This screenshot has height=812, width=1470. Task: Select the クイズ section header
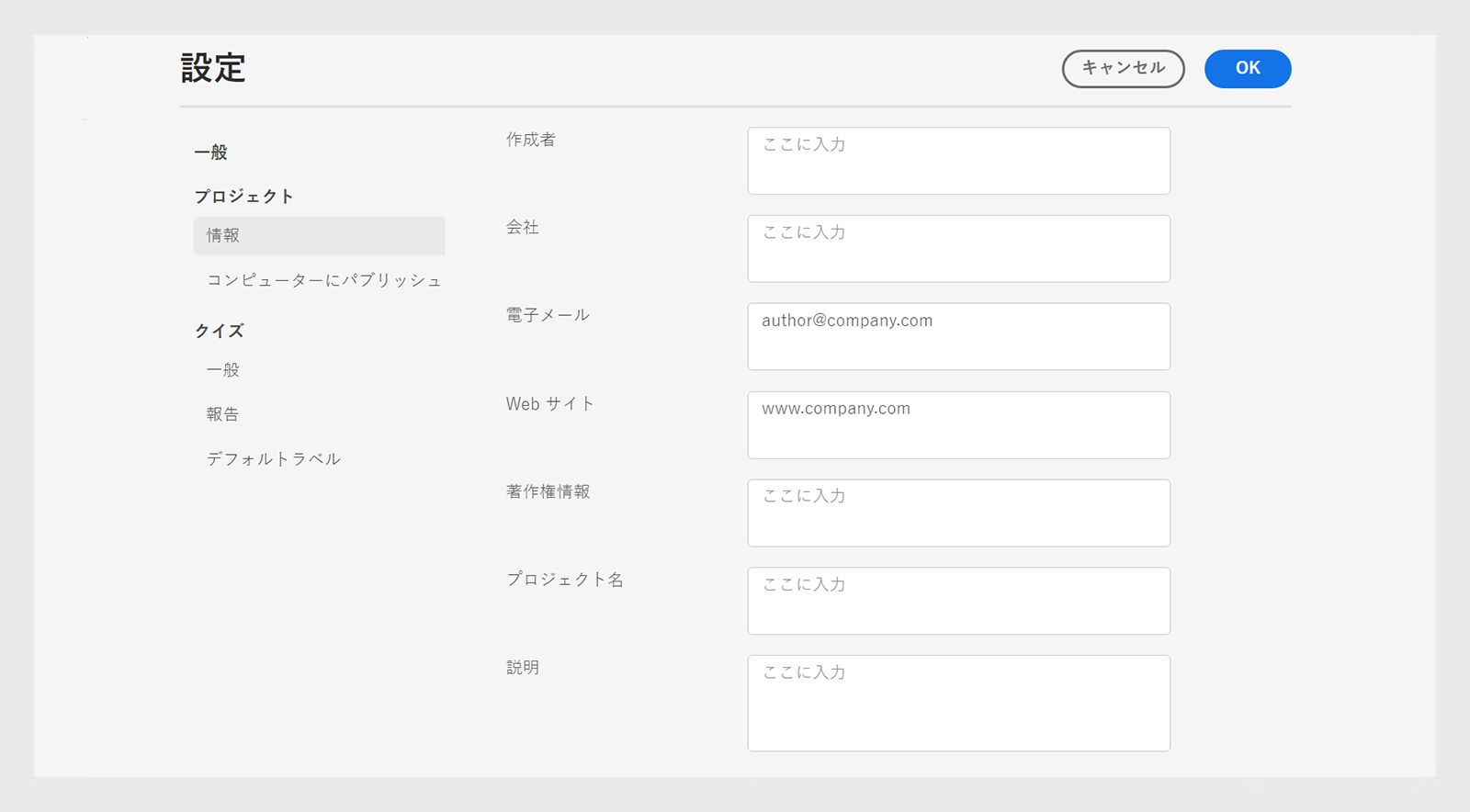(x=219, y=331)
